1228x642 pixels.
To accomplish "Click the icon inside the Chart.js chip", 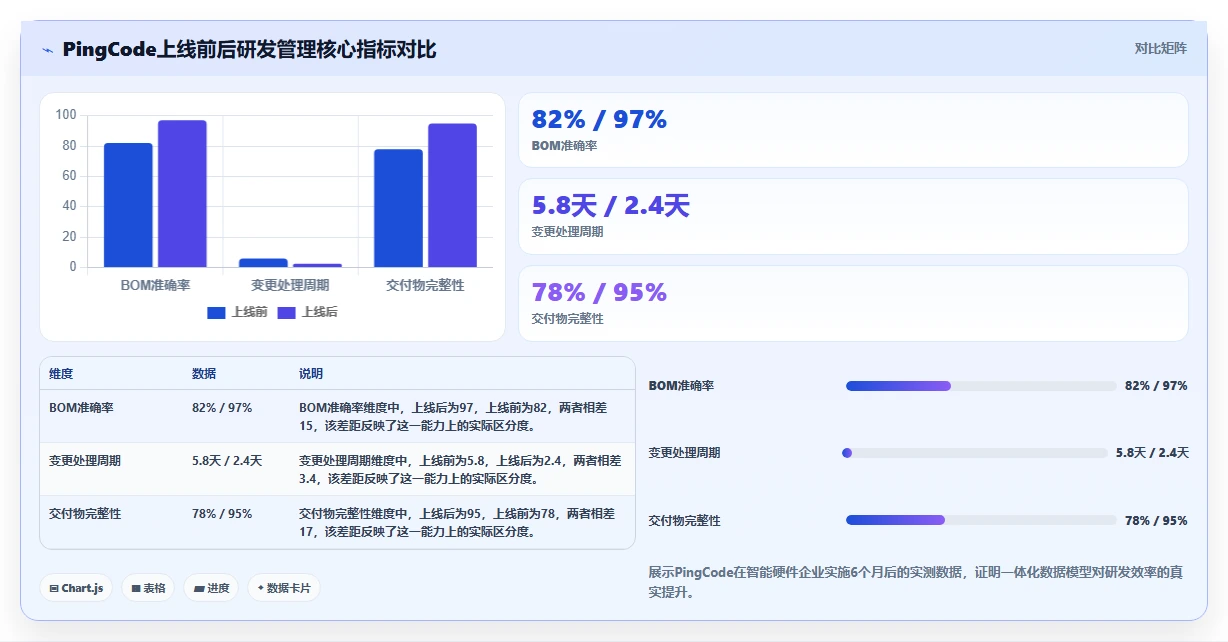I will coord(54,589).
